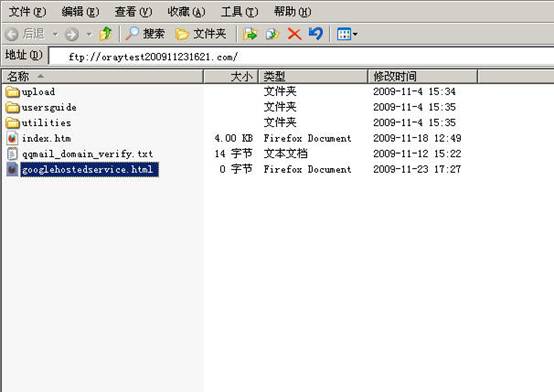This screenshot has height=392, width=554.
Task: Click the 2009-11-23 17:27 modified date
Action: (x=417, y=169)
